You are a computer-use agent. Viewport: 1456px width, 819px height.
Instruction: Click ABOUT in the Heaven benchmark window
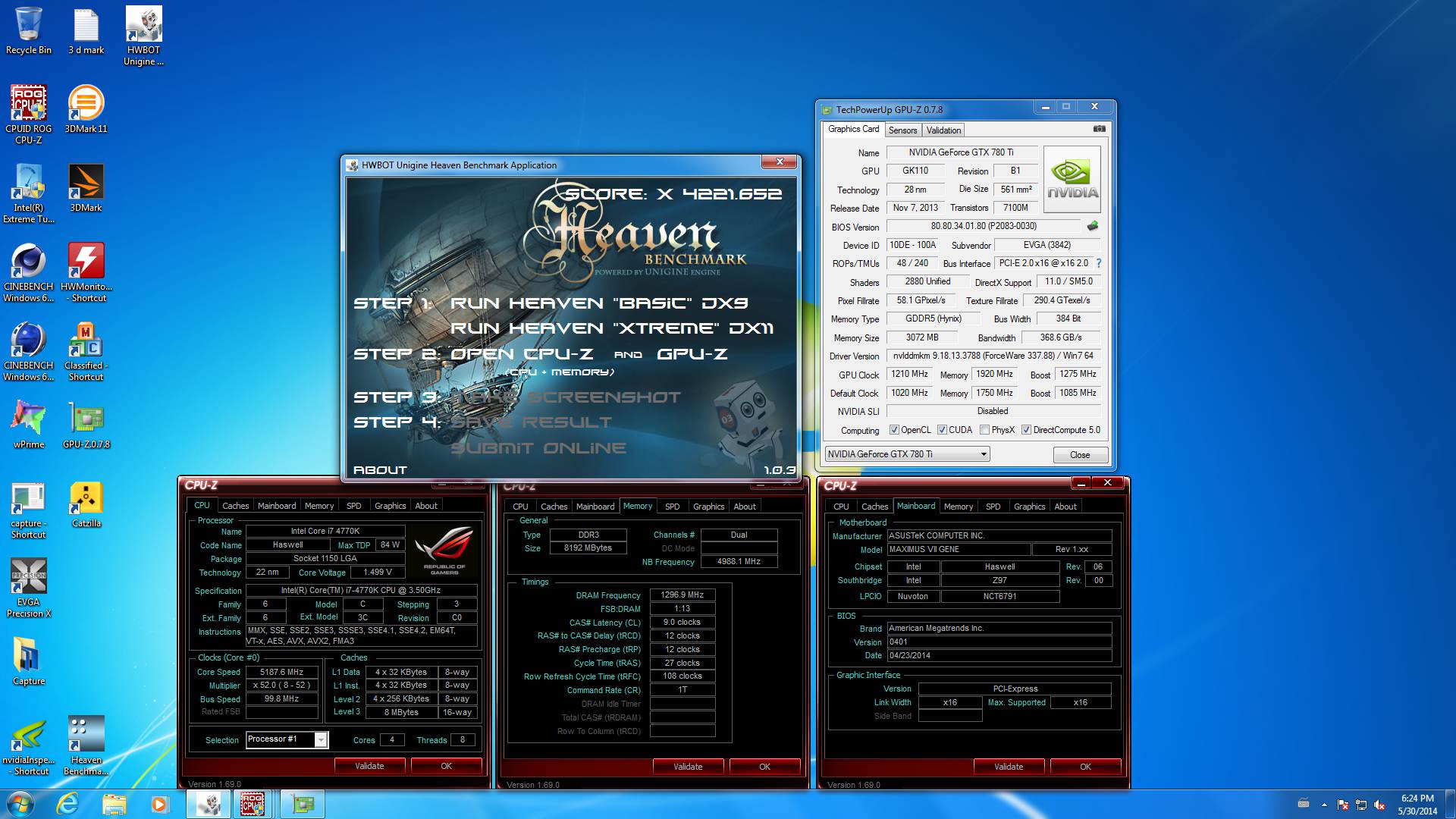[380, 470]
